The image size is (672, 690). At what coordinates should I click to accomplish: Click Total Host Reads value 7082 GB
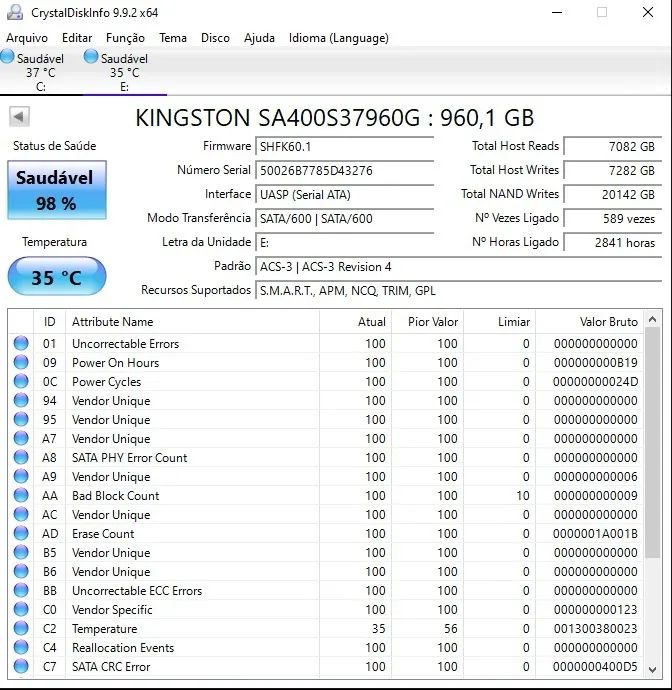613,147
